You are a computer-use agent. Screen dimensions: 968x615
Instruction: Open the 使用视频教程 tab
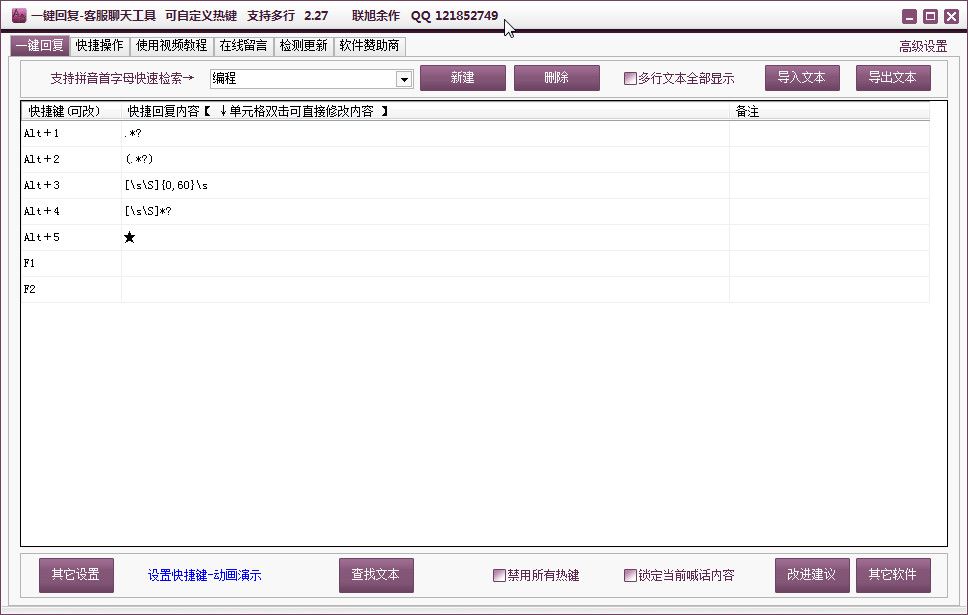click(x=172, y=46)
